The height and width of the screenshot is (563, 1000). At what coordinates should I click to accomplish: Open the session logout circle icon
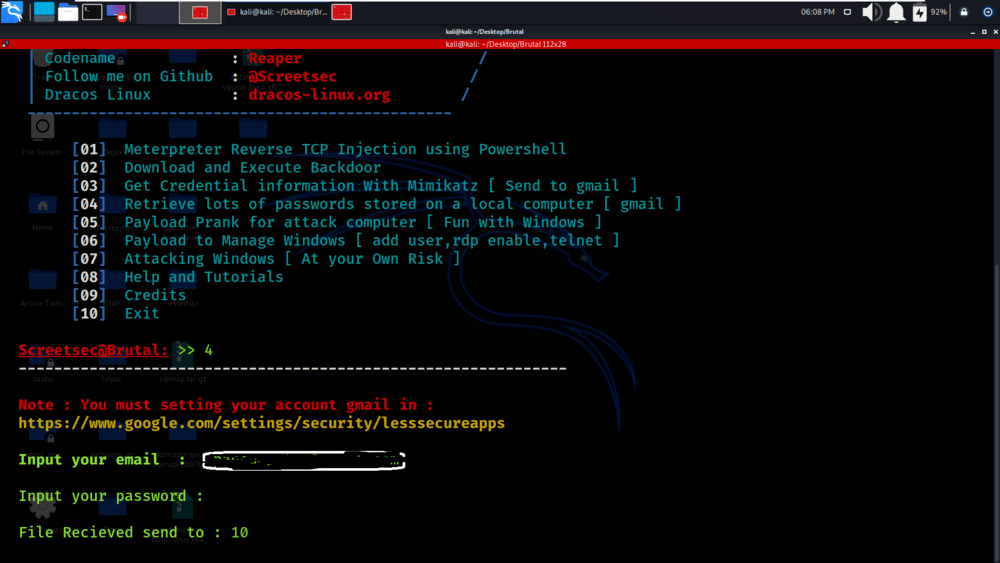coord(988,11)
